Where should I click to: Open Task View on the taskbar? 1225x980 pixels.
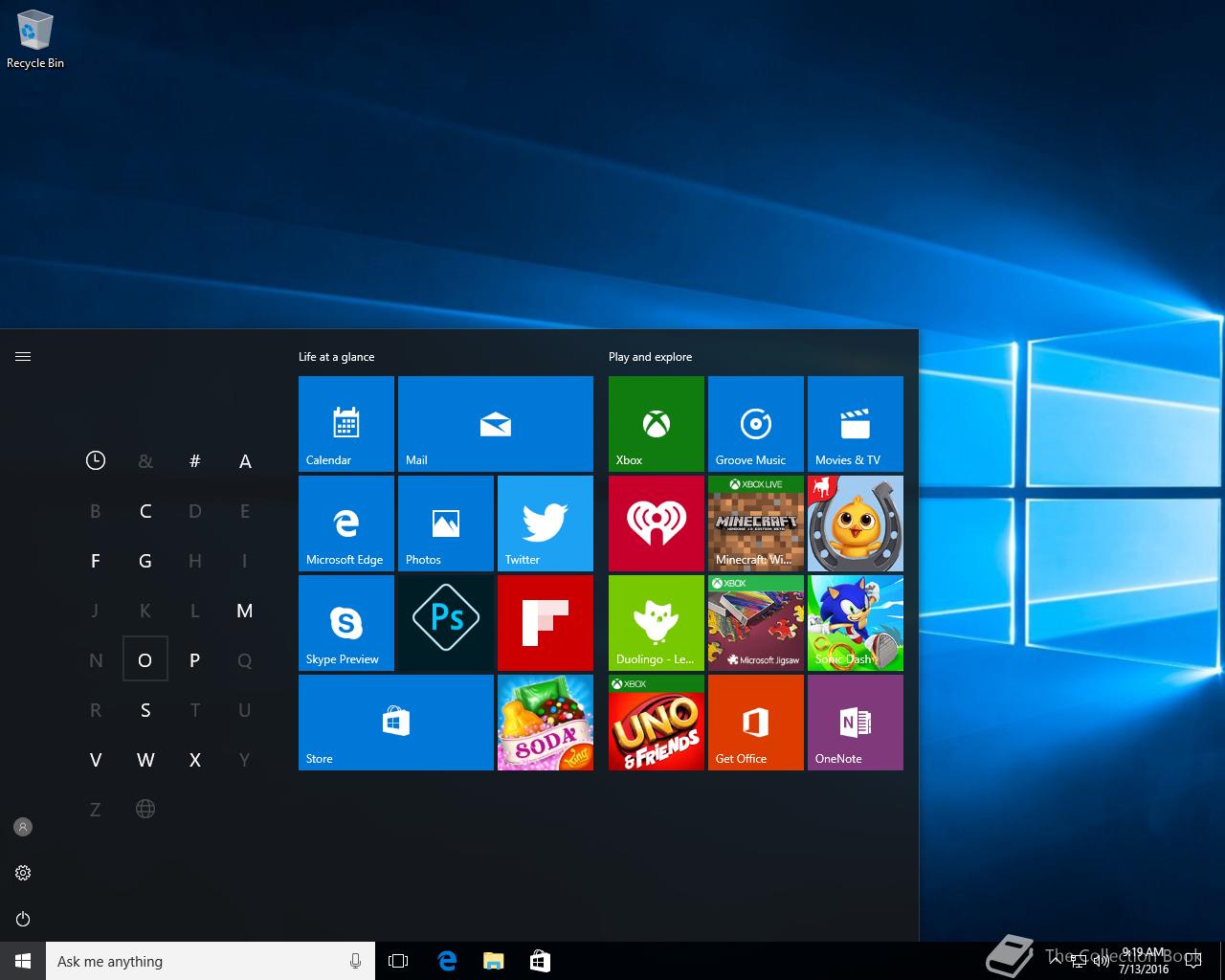(398, 961)
